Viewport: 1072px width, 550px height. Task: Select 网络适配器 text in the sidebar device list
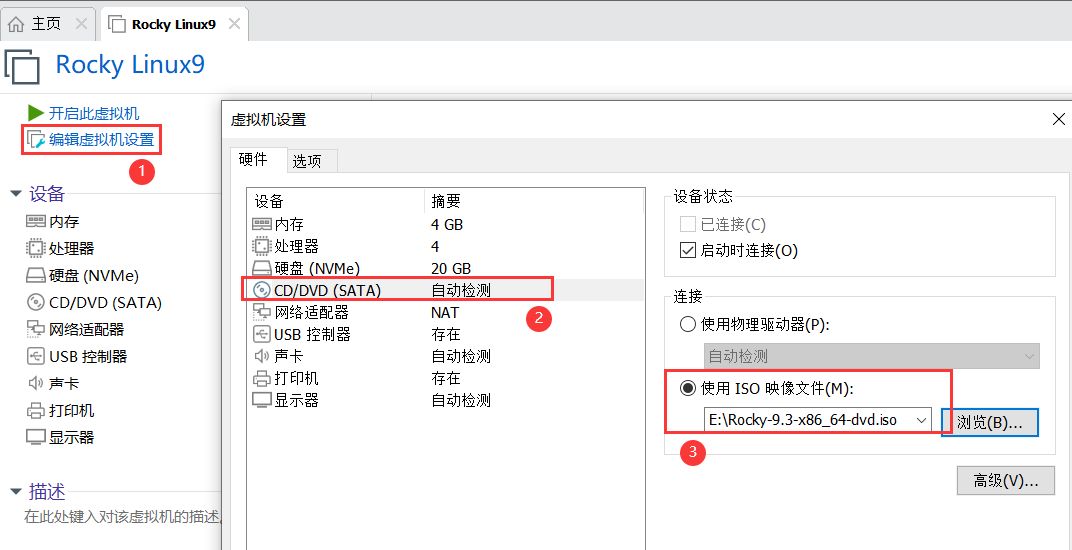[86, 330]
